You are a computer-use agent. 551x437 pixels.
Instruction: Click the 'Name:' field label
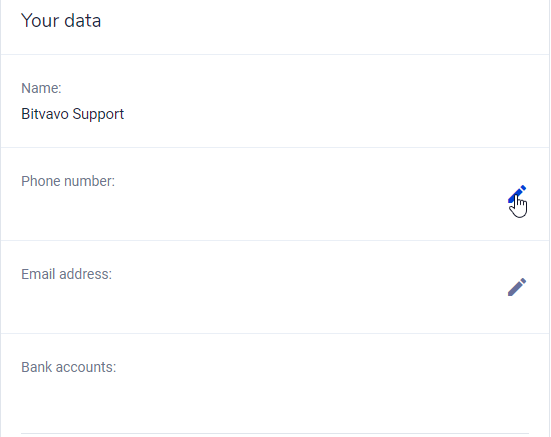[41, 88]
